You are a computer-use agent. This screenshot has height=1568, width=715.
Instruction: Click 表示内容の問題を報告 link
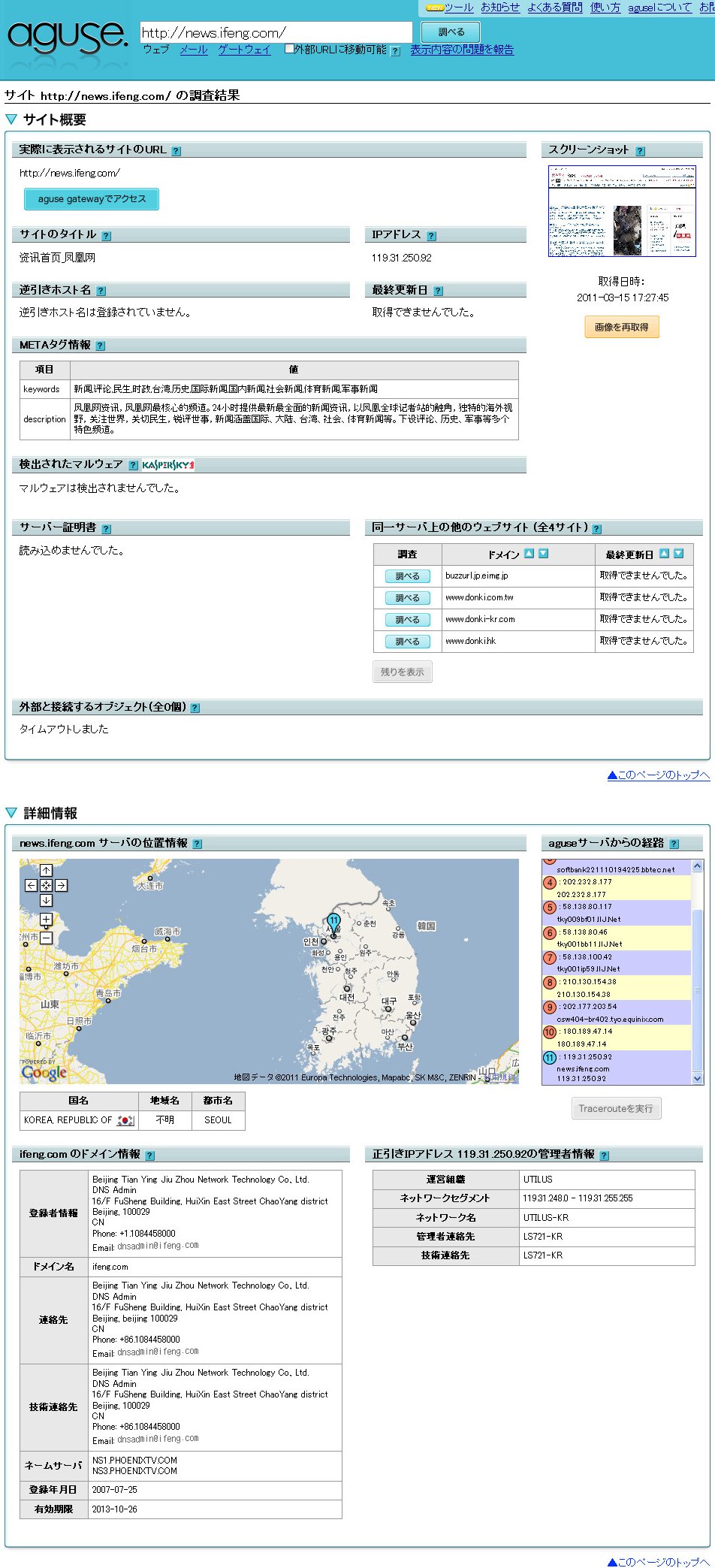click(462, 50)
